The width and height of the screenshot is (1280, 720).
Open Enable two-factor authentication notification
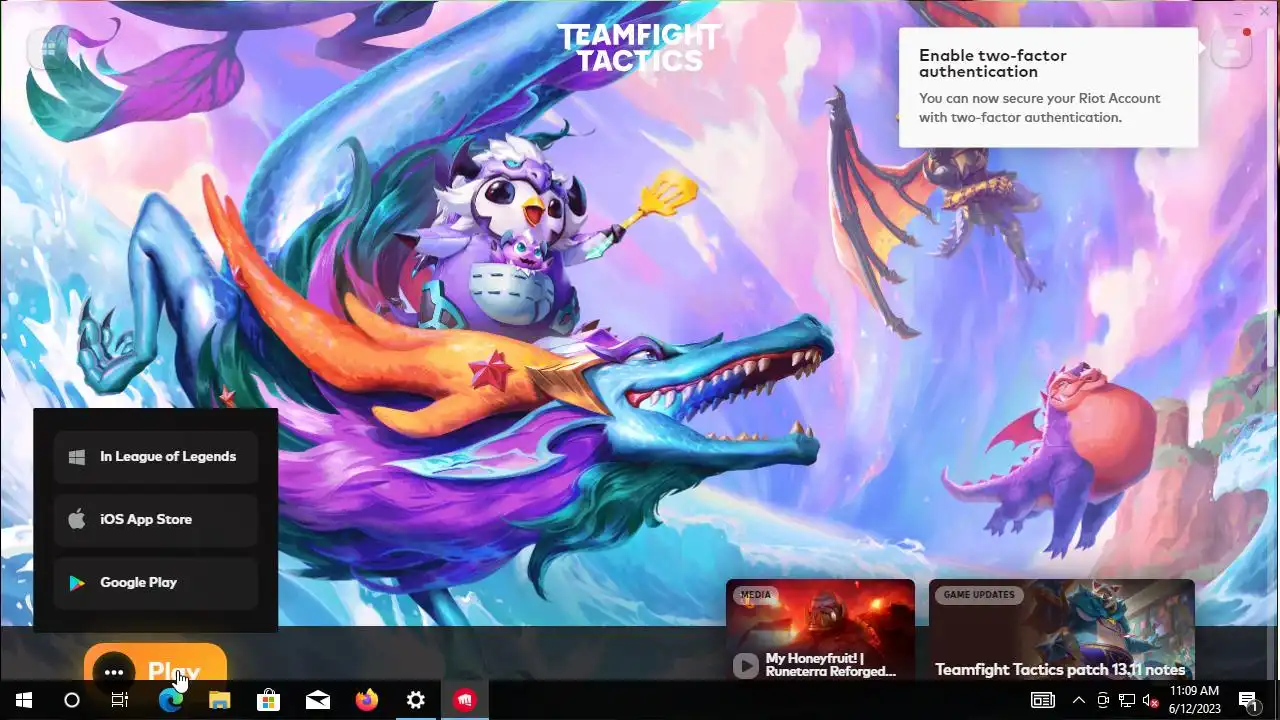tap(1048, 87)
